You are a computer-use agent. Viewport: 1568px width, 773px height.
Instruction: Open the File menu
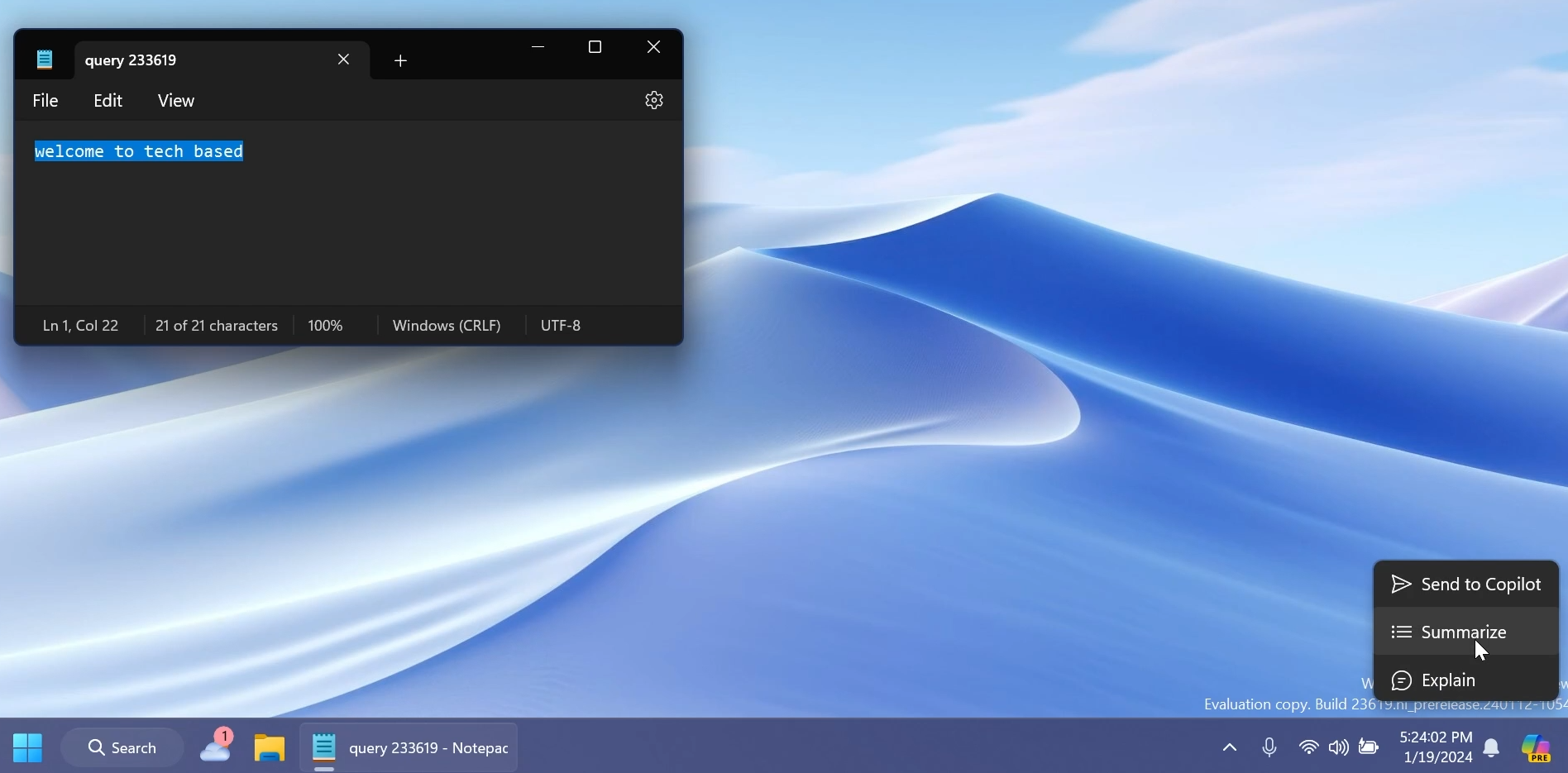click(x=45, y=100)
